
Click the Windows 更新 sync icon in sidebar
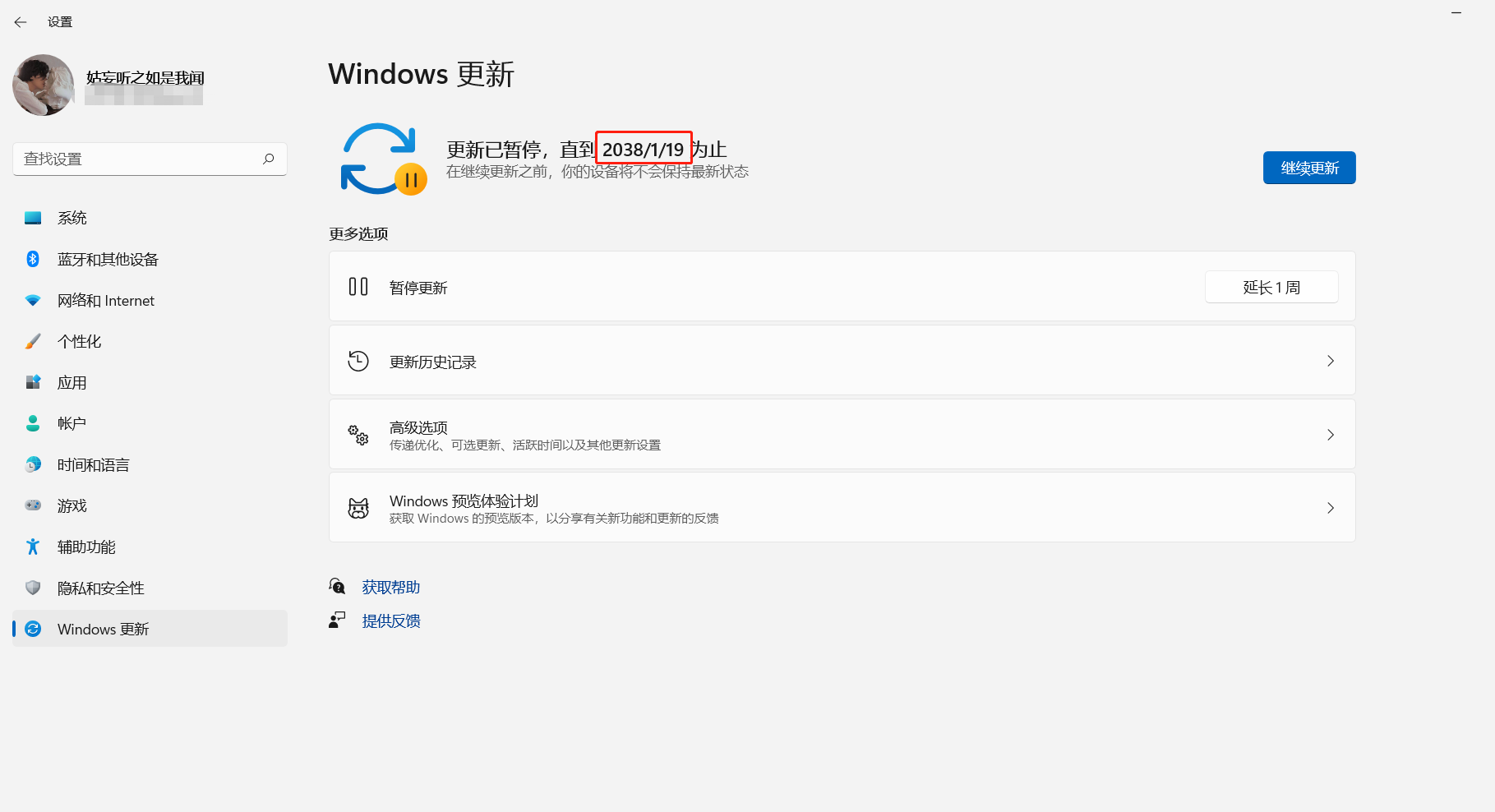tap(33, 629)
